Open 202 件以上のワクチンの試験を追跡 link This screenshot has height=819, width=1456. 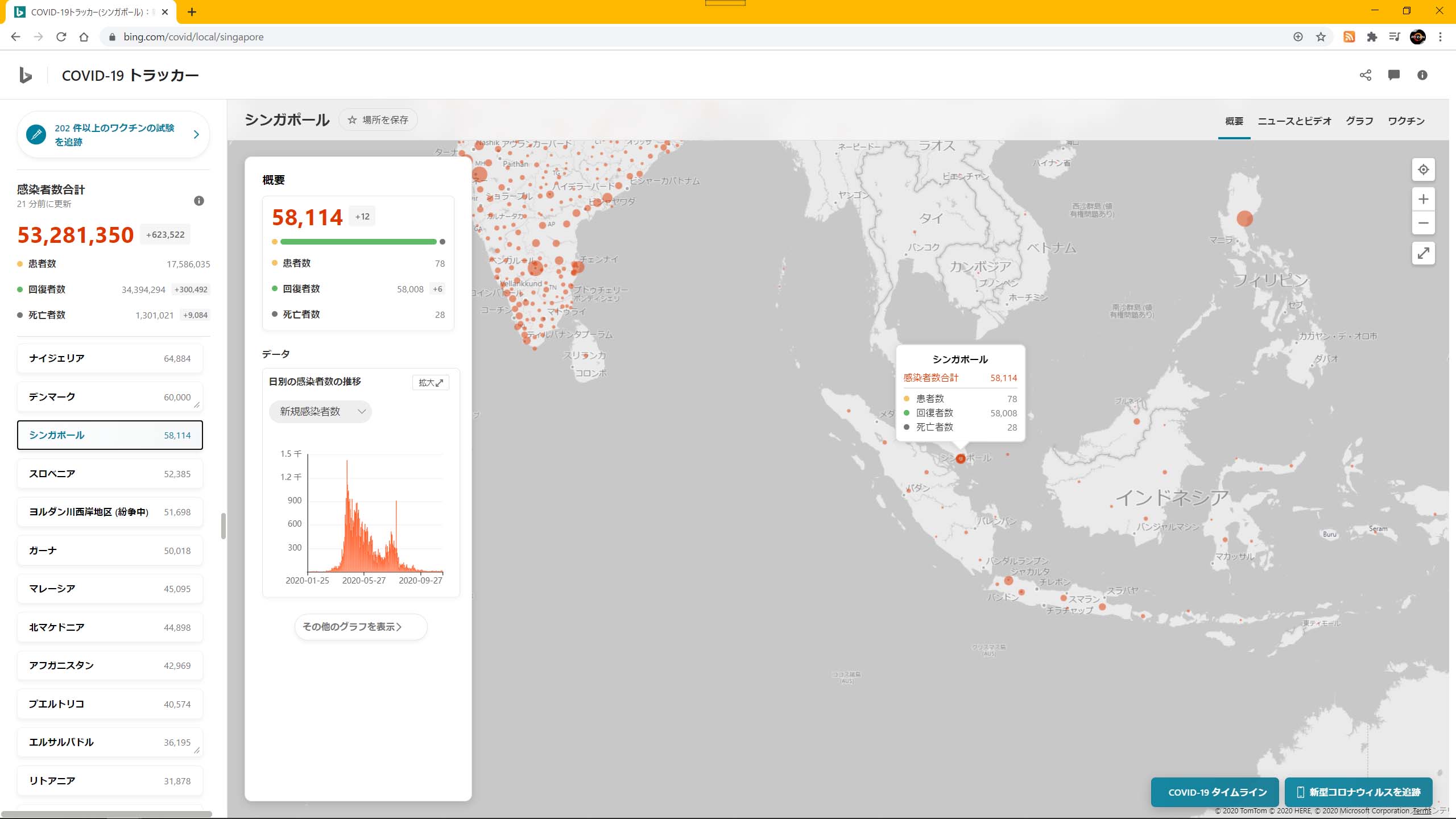tap(114, 135)
